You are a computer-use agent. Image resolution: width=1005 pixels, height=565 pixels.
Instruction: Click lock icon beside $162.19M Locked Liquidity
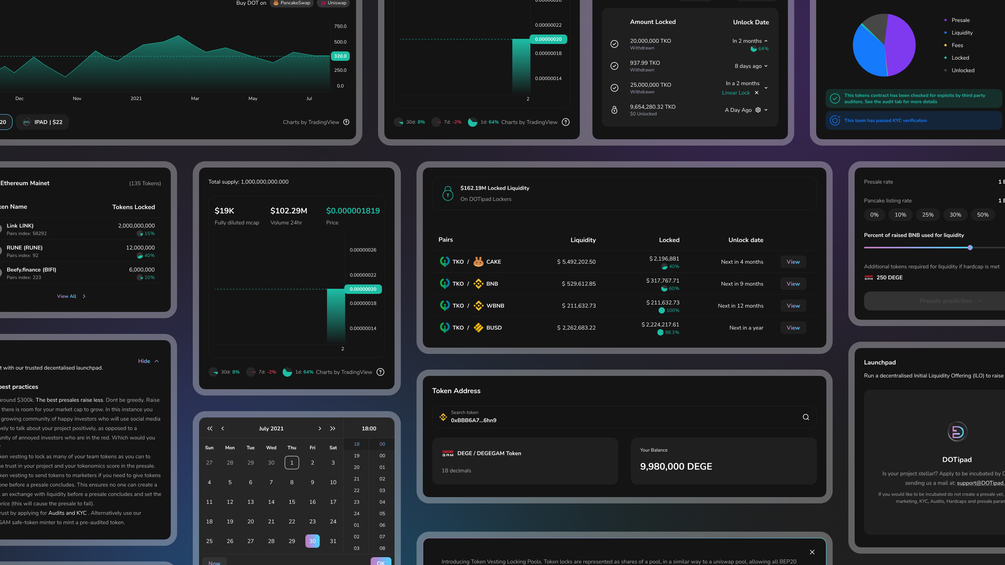(447, 193)
